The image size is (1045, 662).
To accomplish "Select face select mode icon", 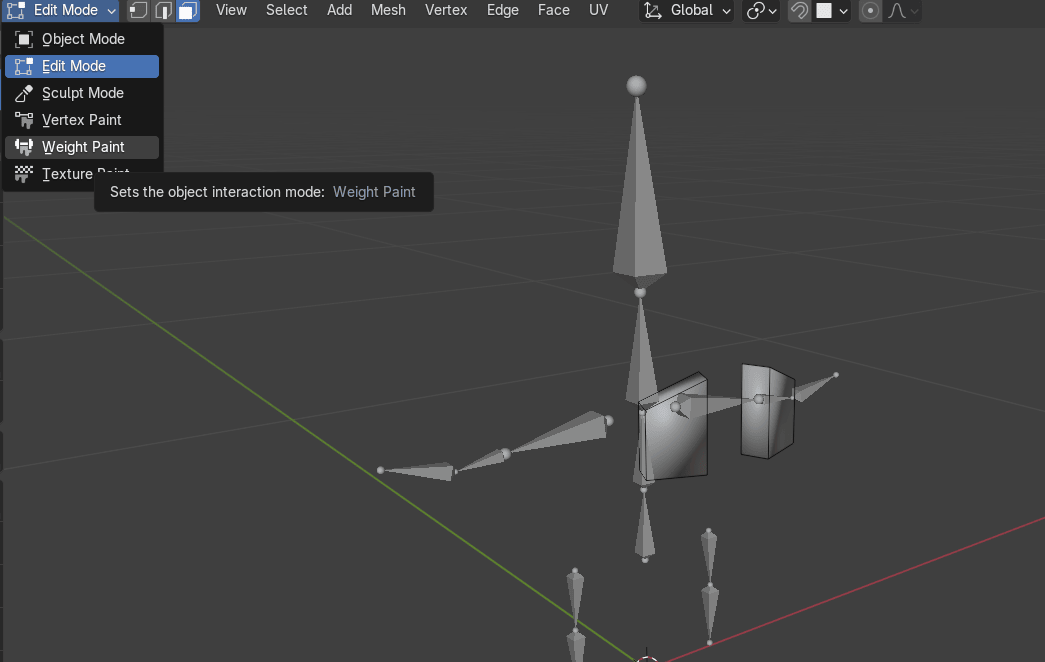I will coord(187,11).
